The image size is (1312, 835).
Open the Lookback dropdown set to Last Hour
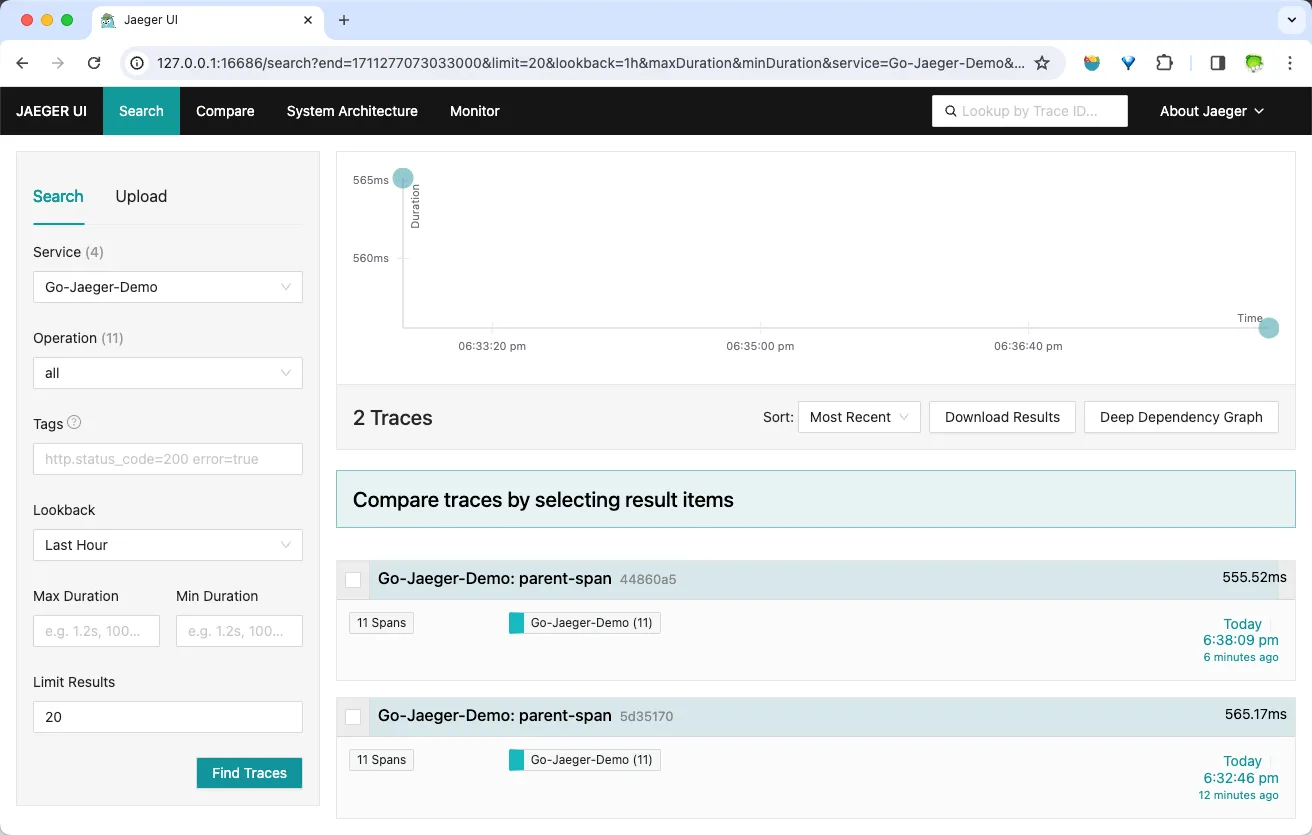pos(168,545)
